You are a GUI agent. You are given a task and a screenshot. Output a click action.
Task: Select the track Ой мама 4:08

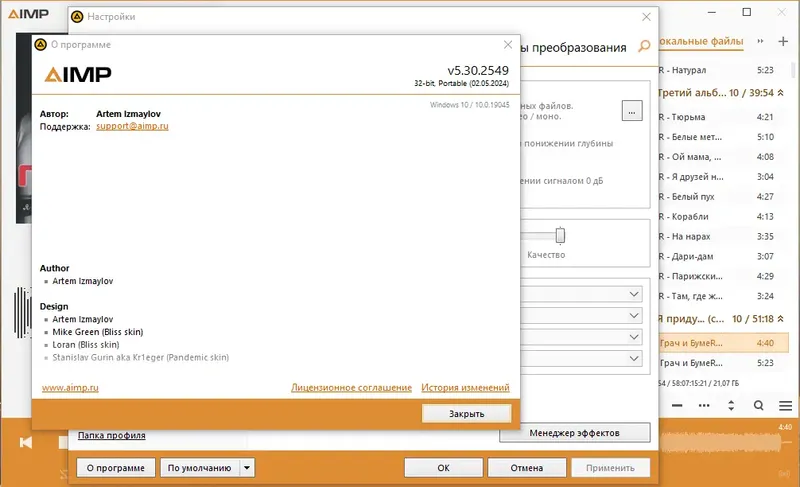point(723,157)
